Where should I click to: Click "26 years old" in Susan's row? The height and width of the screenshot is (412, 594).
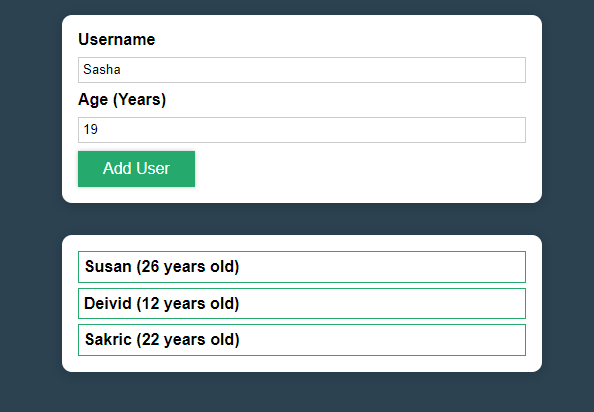(x=188, y=267)
